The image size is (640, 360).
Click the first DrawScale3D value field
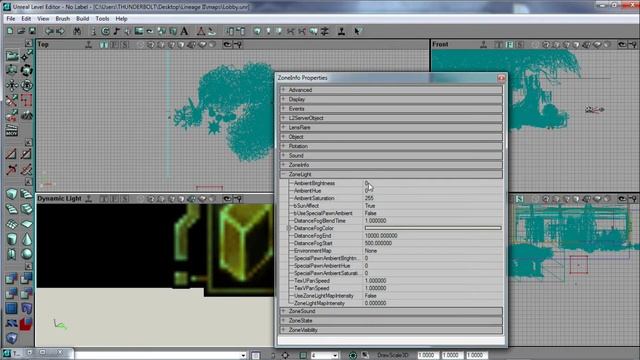(427, 355)
